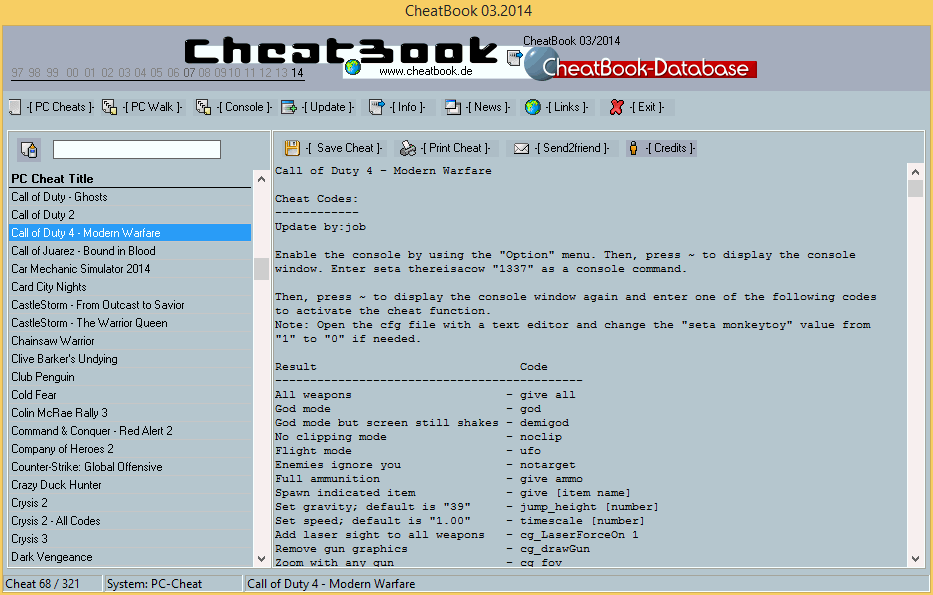
Task: Open the Console label
Action: click(x=244, y=107)
